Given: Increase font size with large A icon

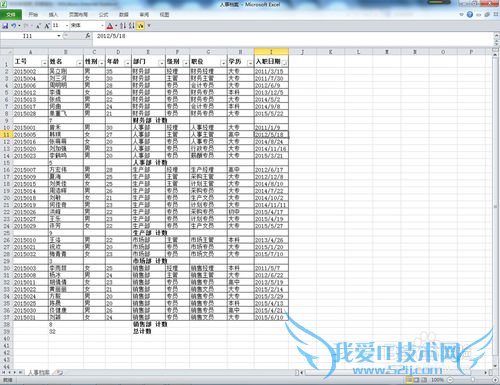Looking at the screenshot, I should click(47, 26).
